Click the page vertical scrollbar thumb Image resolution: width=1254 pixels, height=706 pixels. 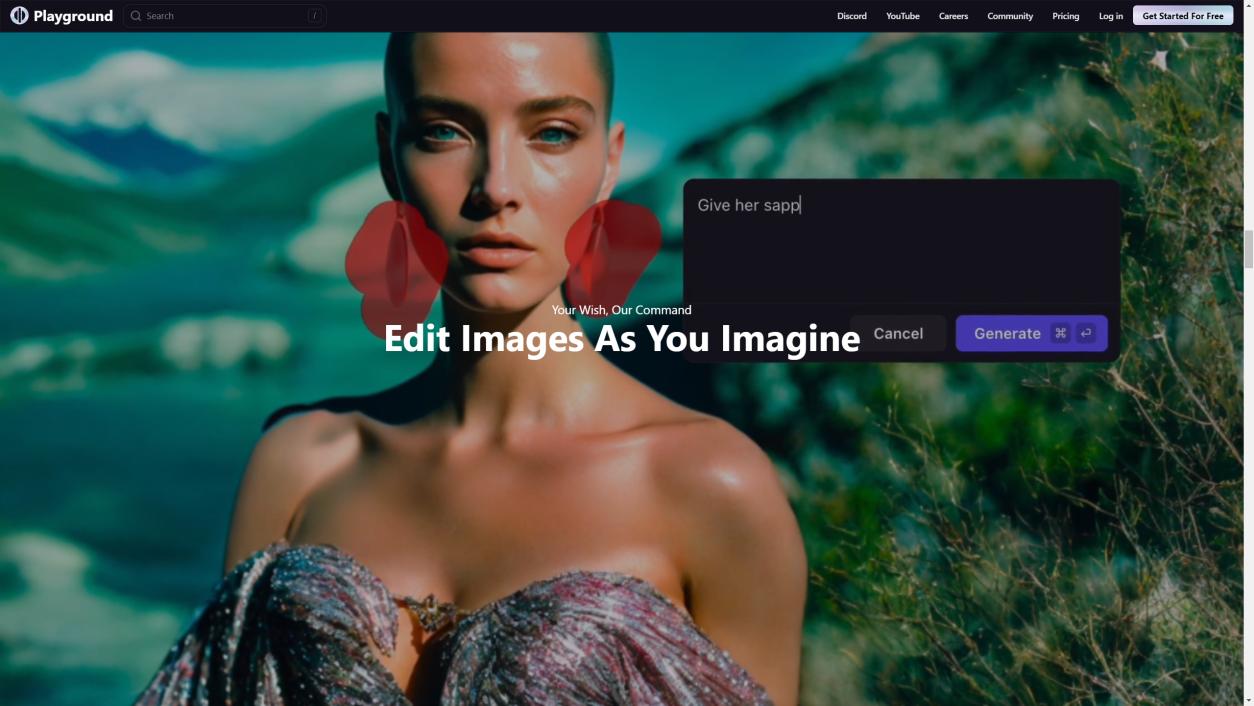[1248, 248]
